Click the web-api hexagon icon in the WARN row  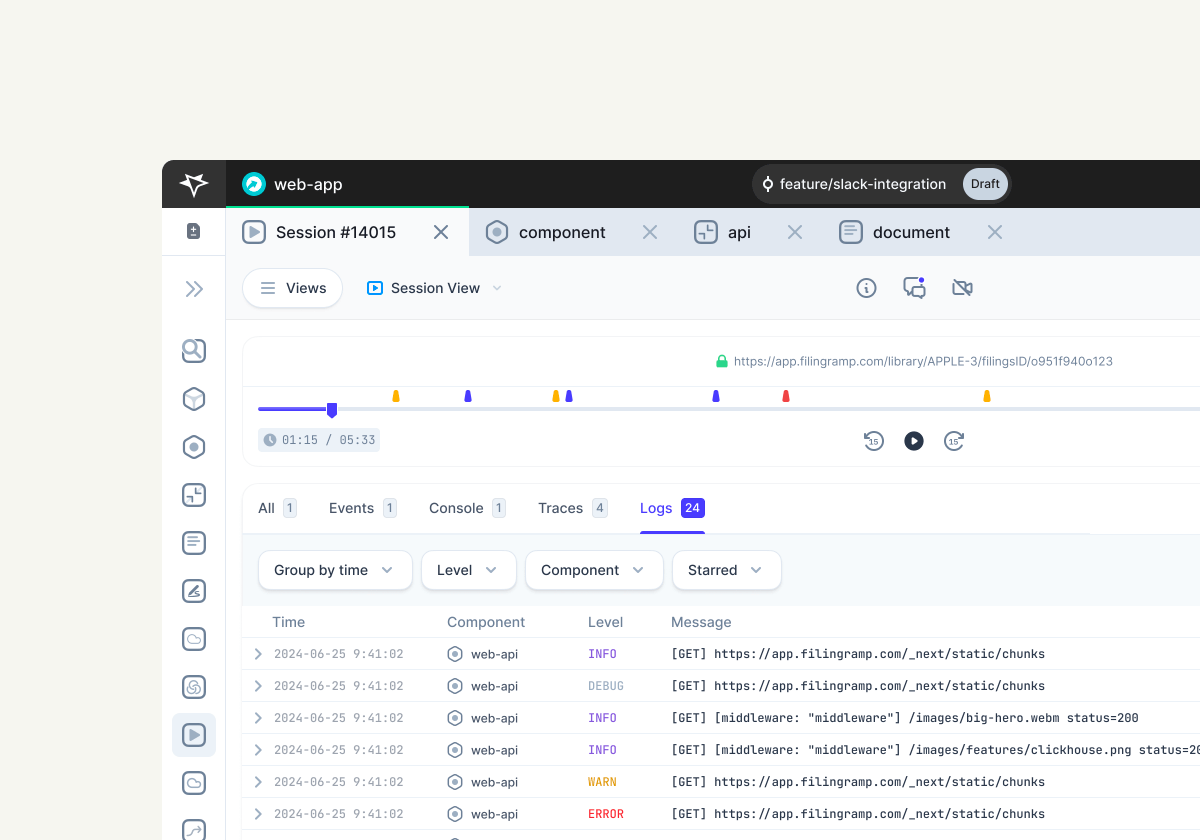(x=455, y=782)
